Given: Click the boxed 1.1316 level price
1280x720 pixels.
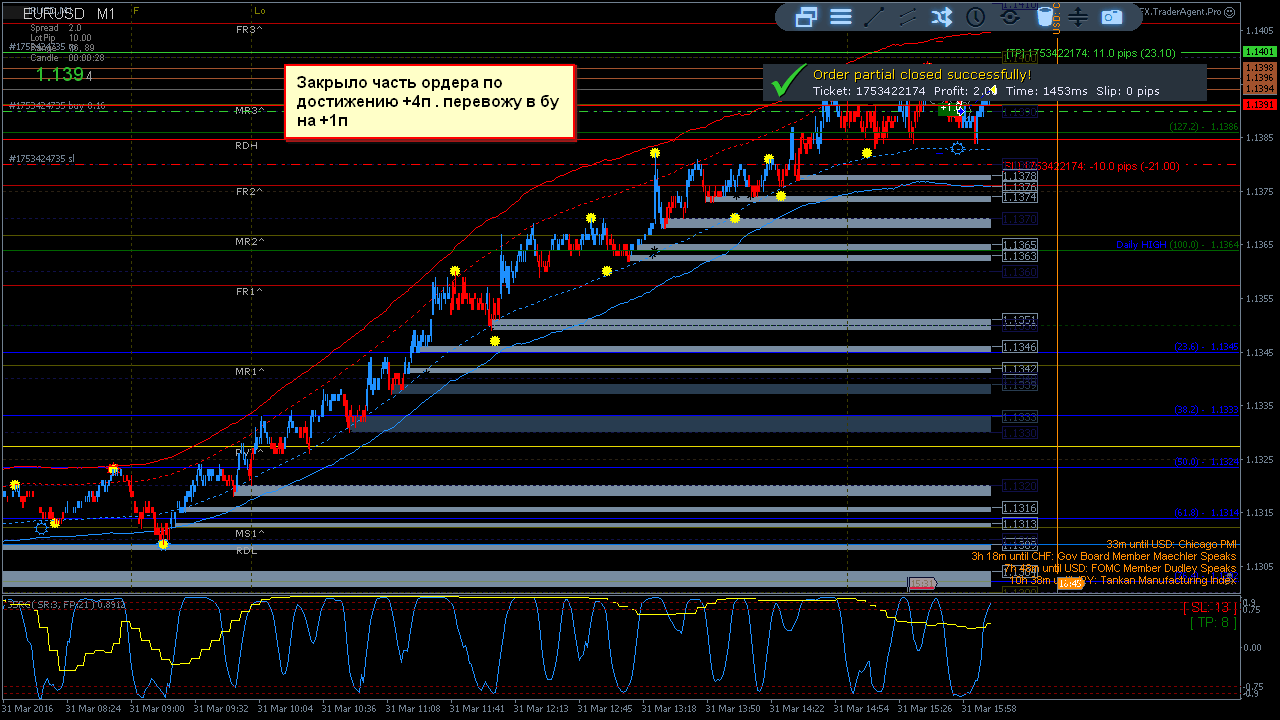Looking at the screenshot, I should [1020, 509].
